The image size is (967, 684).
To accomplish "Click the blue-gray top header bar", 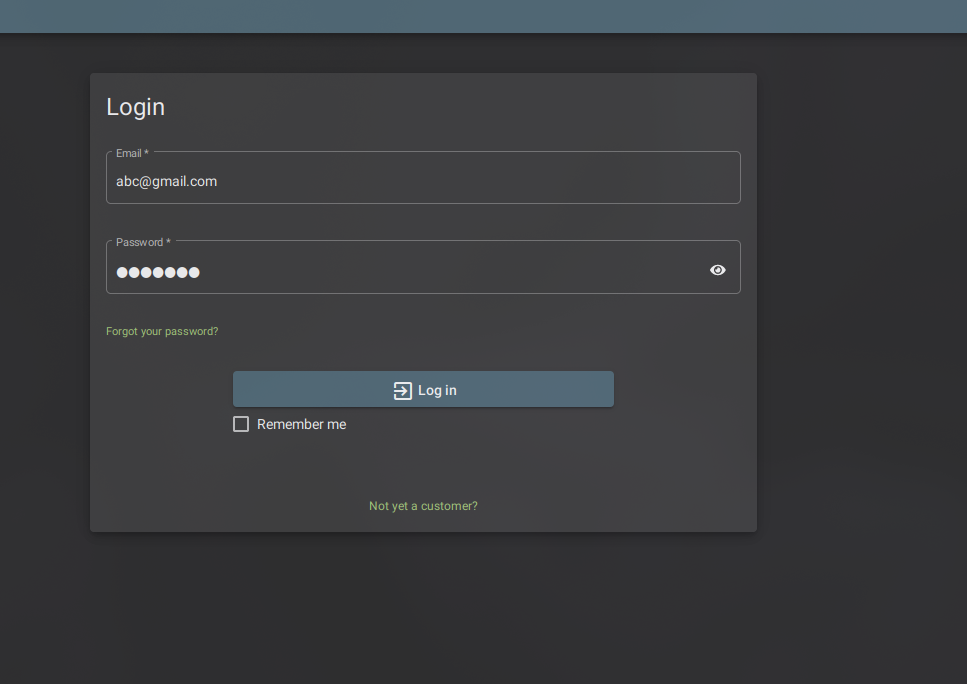I will point(483,16).
